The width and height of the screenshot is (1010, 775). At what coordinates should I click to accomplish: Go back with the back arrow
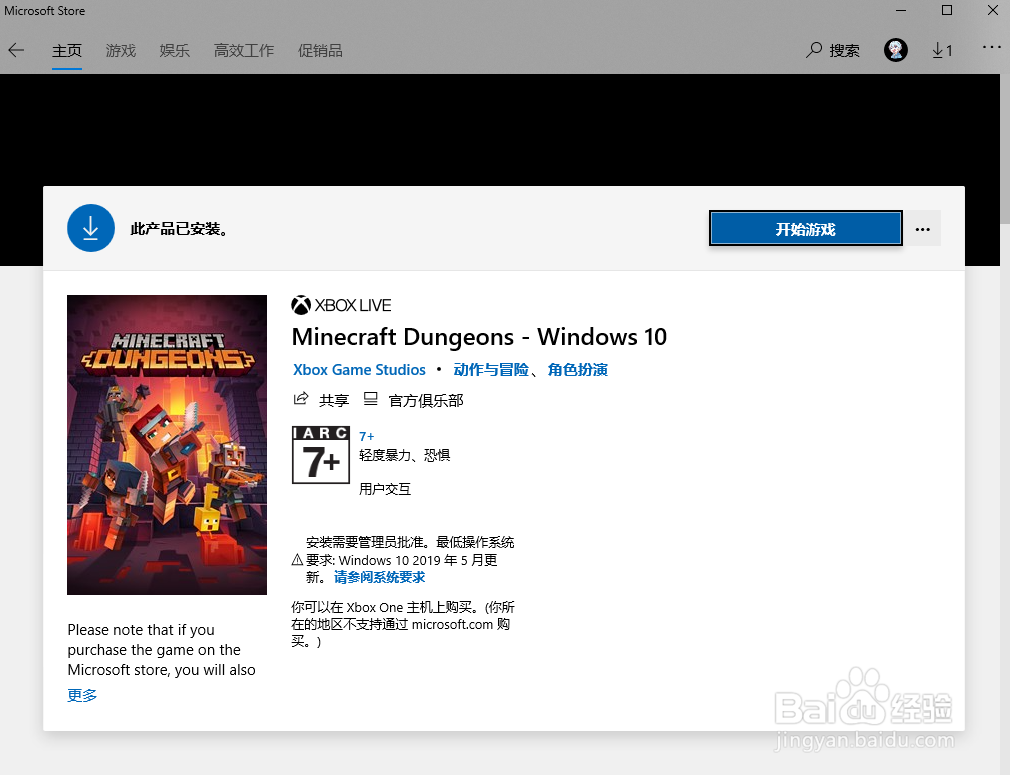pos(16,50)
